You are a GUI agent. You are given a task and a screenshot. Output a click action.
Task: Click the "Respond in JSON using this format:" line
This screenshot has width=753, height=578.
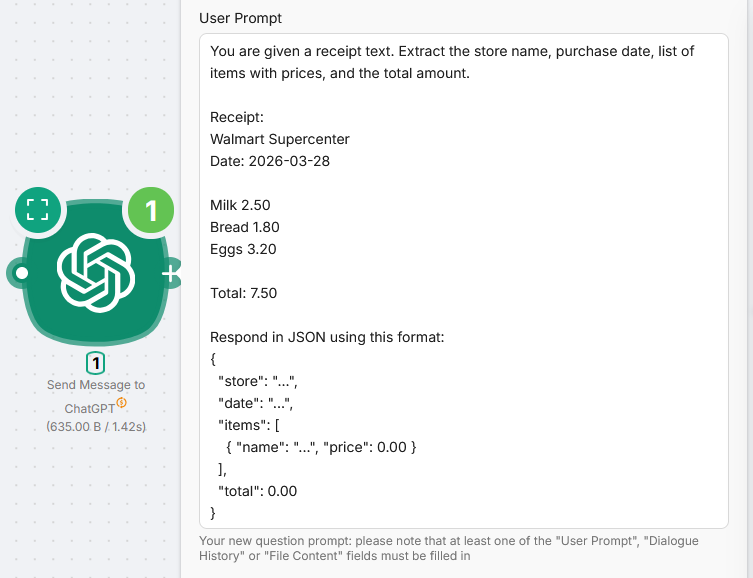tap(327, 337)
